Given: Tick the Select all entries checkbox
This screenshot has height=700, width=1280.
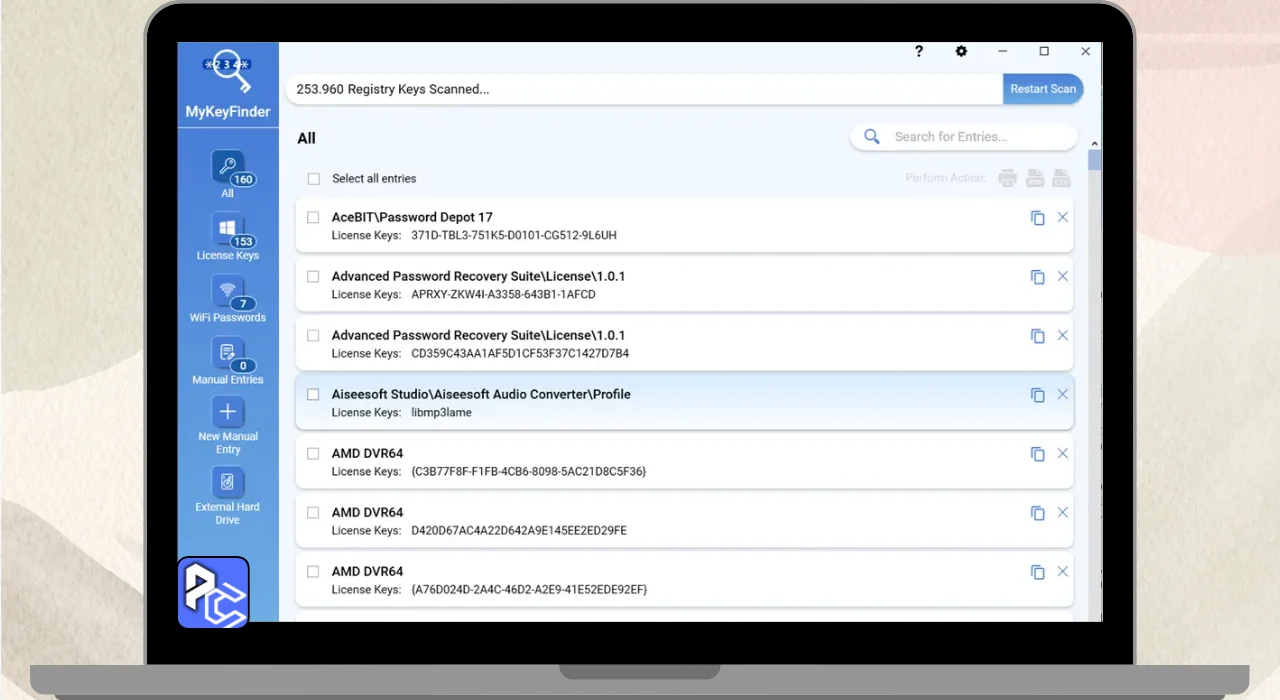Looking at the screenshot, I should point(313,179).
